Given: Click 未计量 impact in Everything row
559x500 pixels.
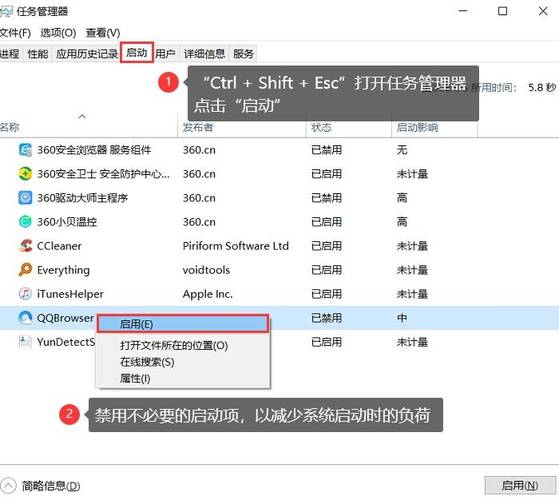Looking at the screenshot, I should tap(412, 270).
